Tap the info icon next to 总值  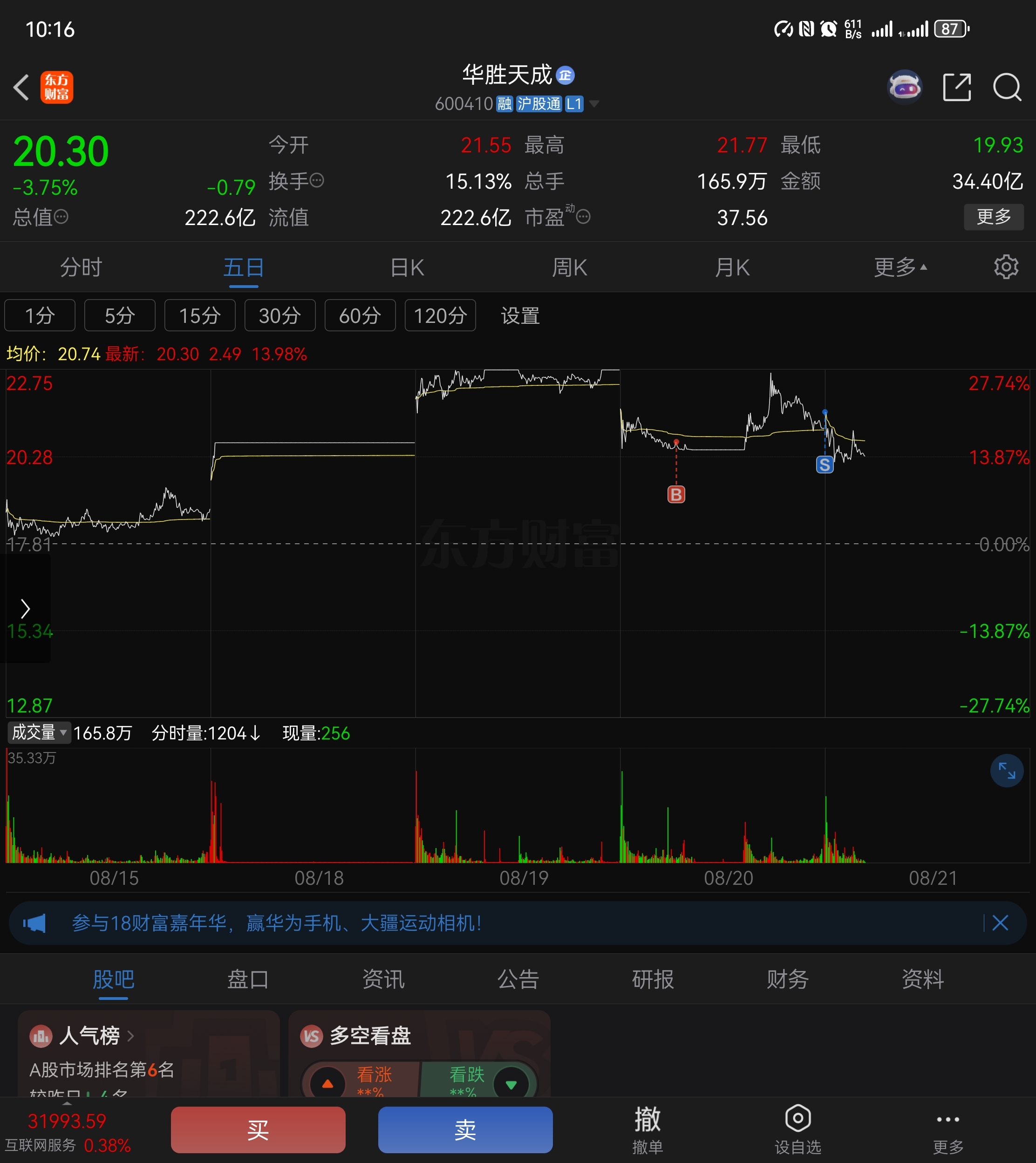pyautogui.click(x=61, y=217)
